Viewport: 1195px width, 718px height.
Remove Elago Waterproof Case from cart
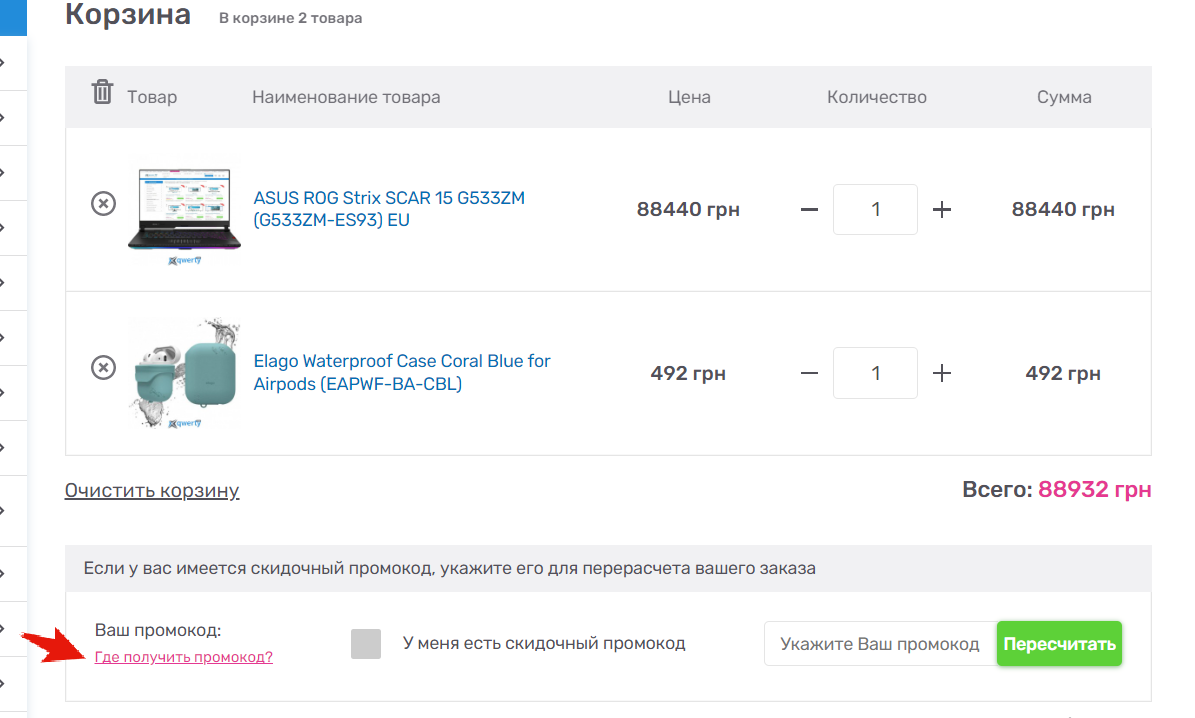[103, 368]
